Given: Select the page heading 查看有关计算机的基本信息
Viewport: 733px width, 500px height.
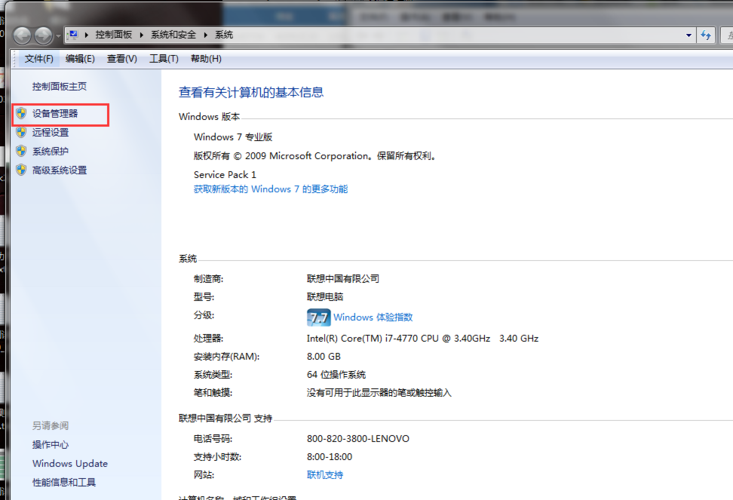Looking at the screenshot, I should [251, 93].
